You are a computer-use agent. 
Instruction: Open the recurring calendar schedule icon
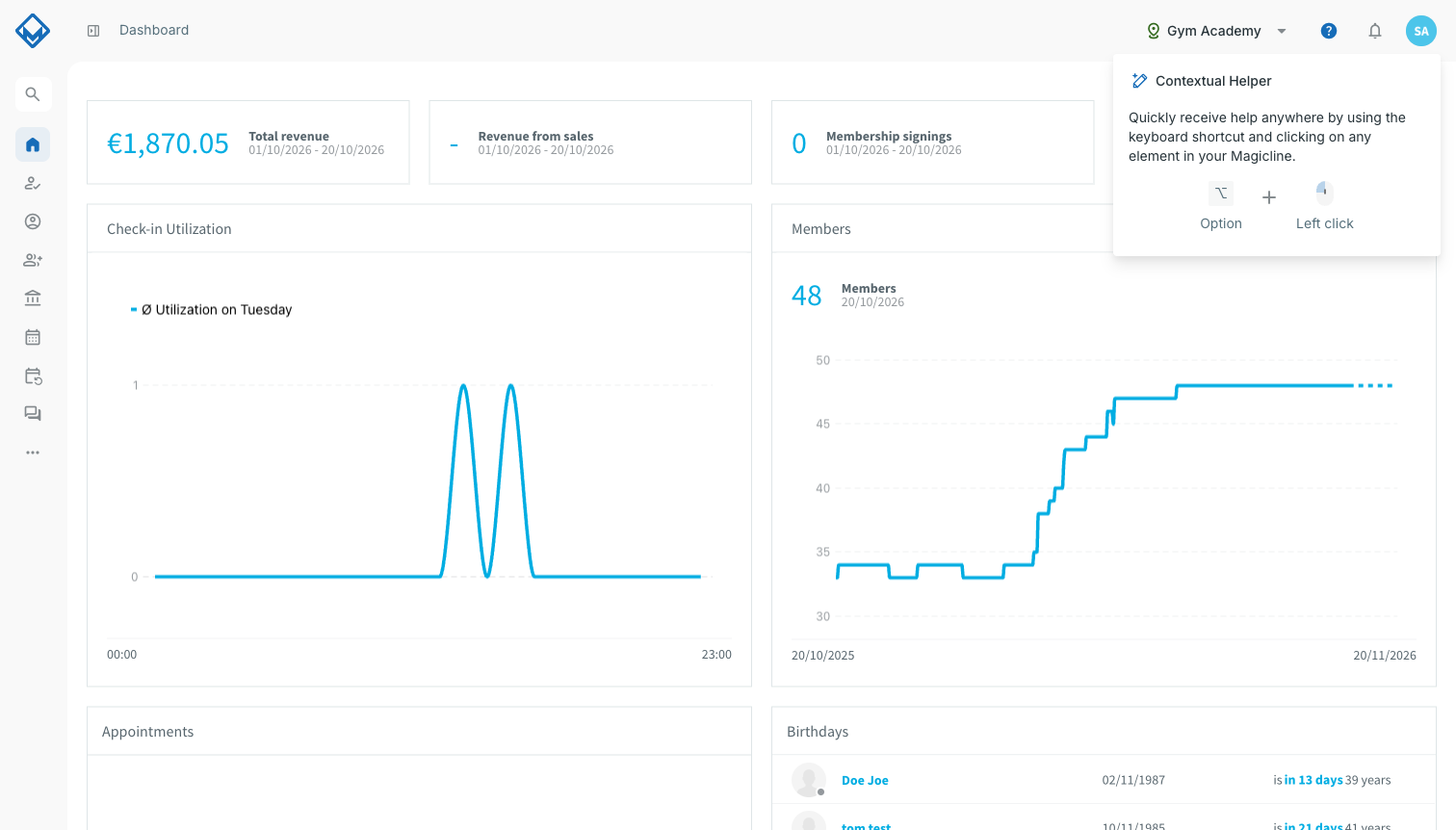[33, 376]
